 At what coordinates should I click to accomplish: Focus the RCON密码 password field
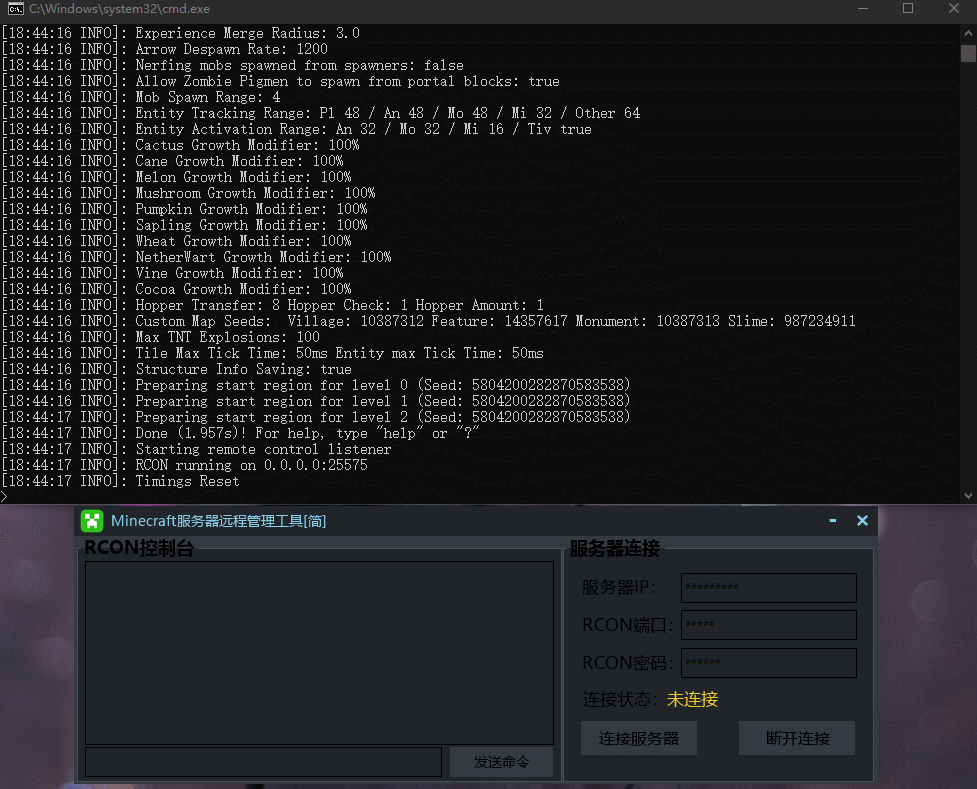(x=768, y=663)
